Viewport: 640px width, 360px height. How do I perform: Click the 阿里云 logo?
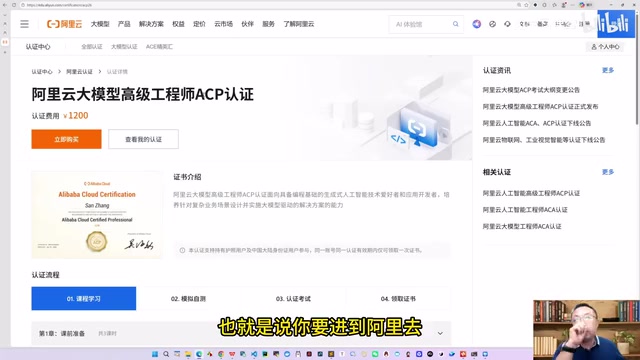point(64,24)
